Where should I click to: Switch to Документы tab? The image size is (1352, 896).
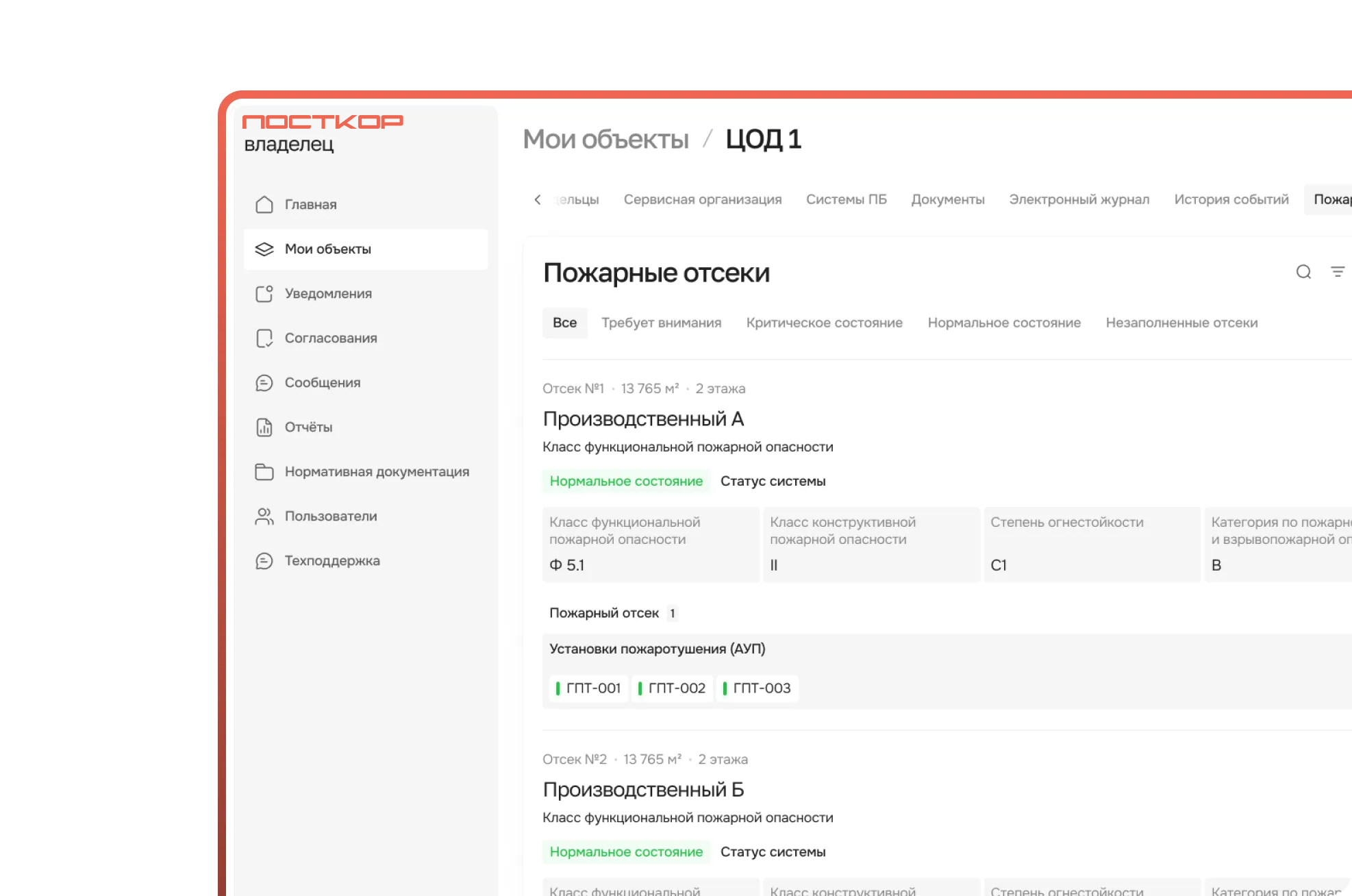tap(947, 199)
